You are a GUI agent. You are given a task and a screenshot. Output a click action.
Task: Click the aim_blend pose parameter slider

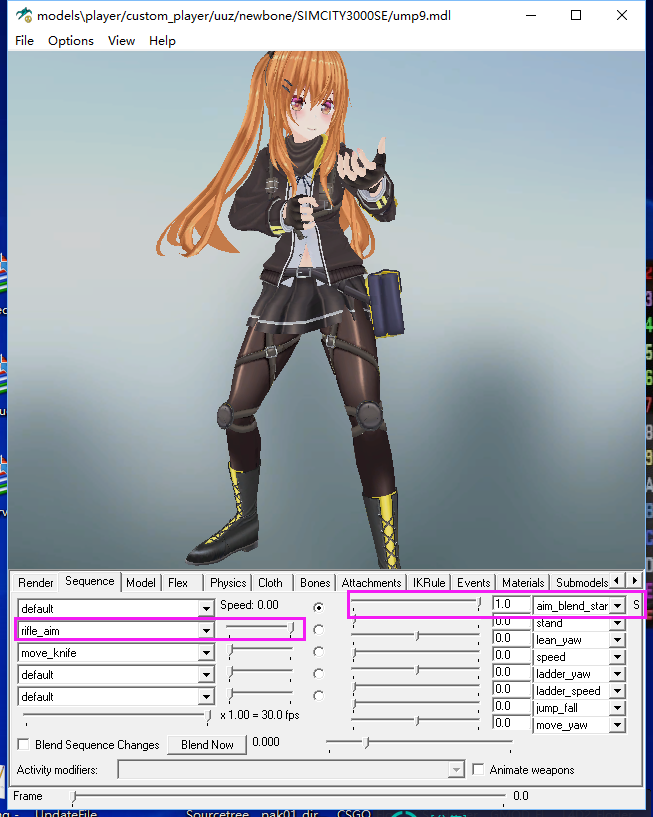coord(416,604)
